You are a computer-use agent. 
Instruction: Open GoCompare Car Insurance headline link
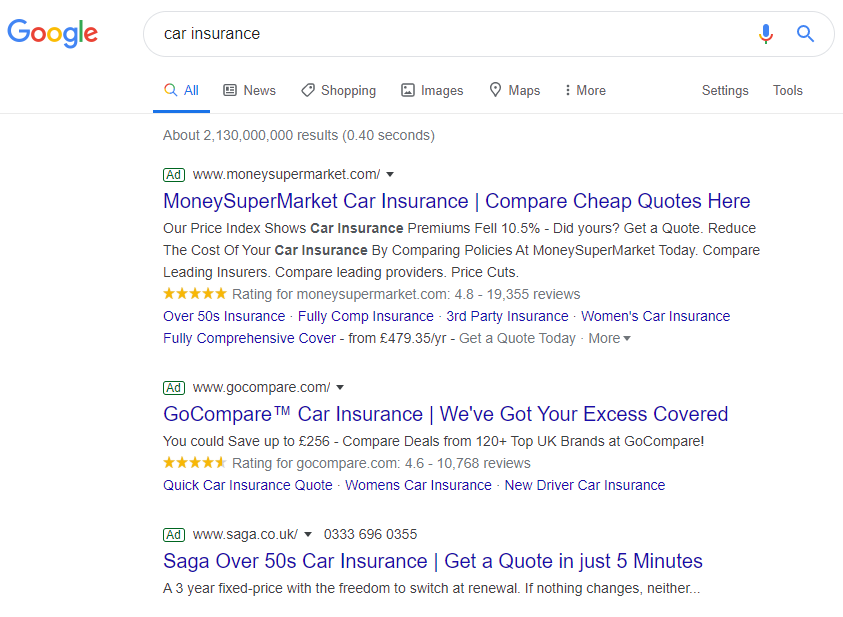pyautogui.click(x=446, y=414)
